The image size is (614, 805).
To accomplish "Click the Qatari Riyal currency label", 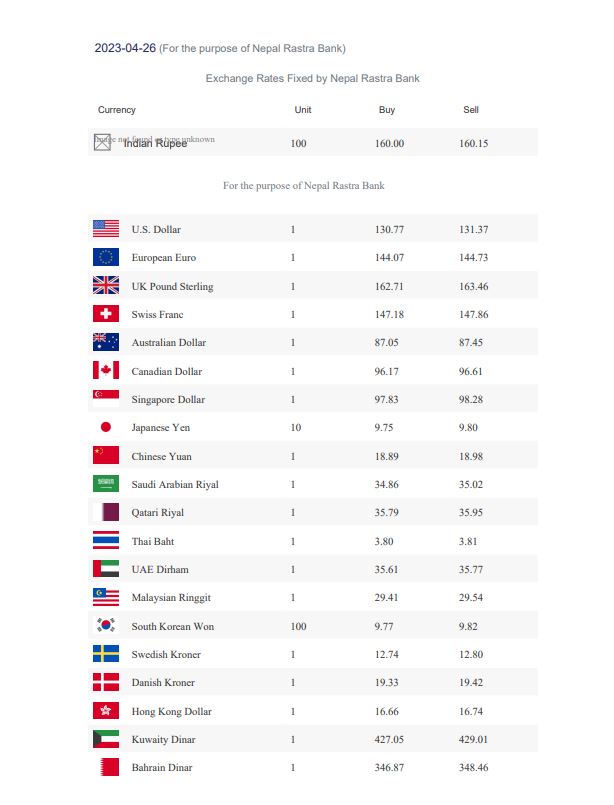I will (158, 512).
